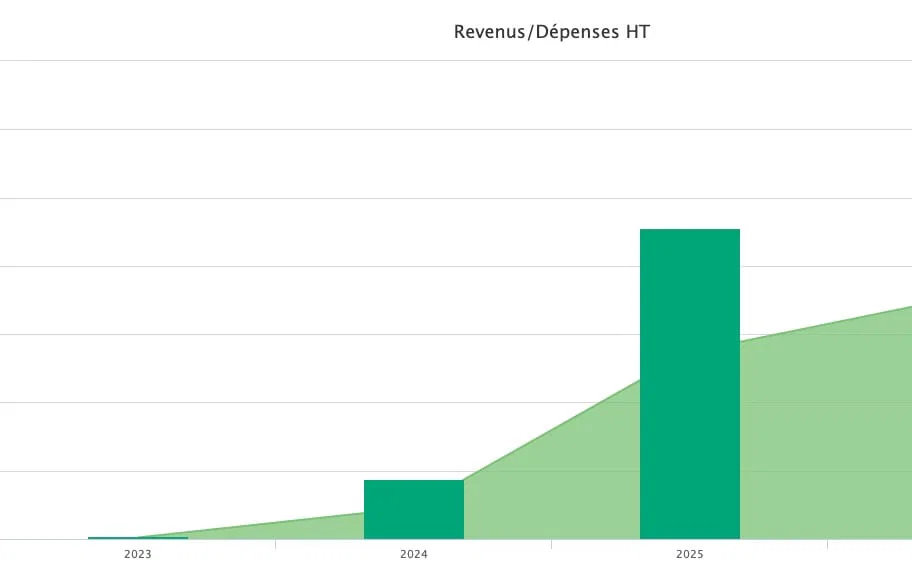Select the 2024 dark green bar

click(413, 510)
